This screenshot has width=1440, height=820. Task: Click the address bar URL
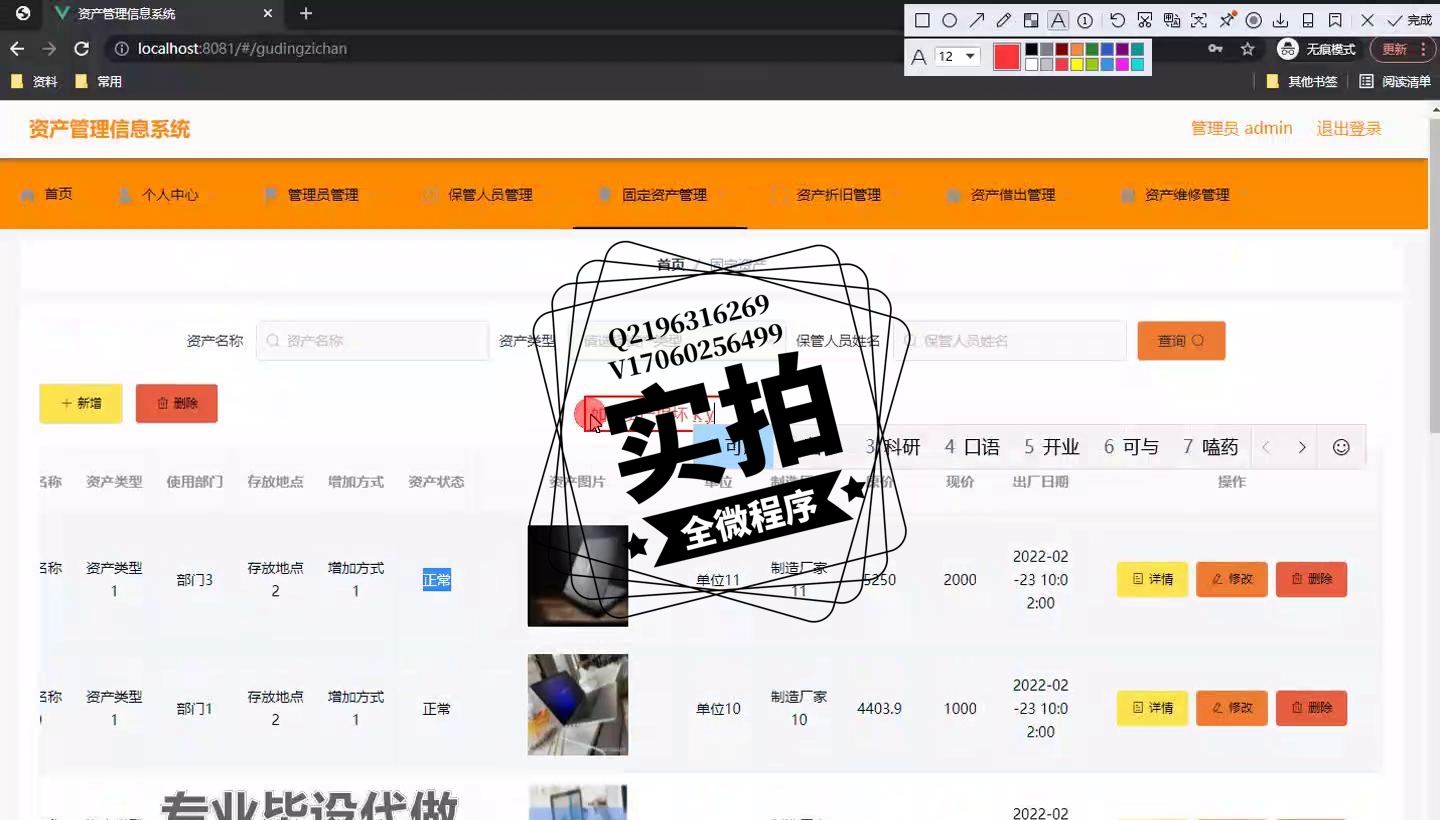point(242,48)
